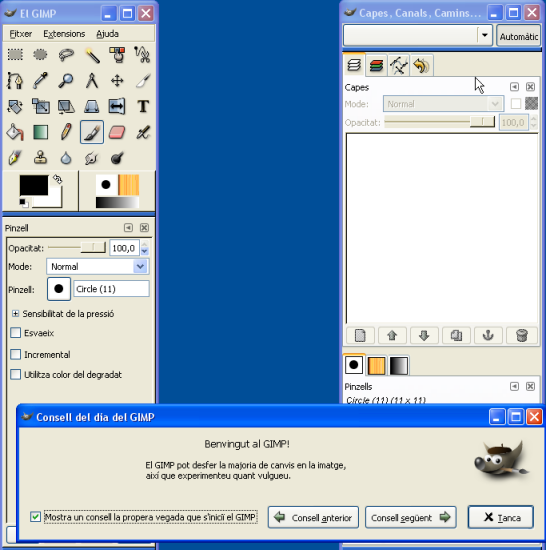Uncheck Mostra un consell la propera vegada
This screenshot has height=550, width=546.
point(35,517)
